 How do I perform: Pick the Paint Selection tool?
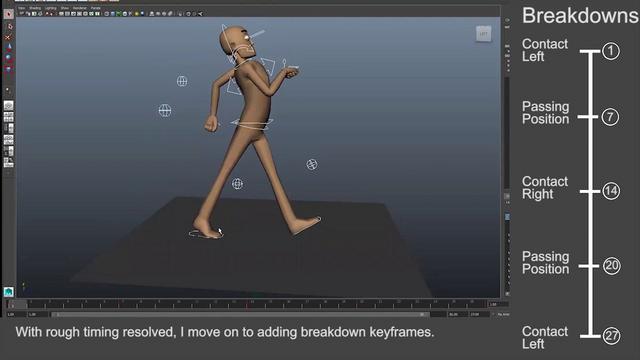pos(8,37)
